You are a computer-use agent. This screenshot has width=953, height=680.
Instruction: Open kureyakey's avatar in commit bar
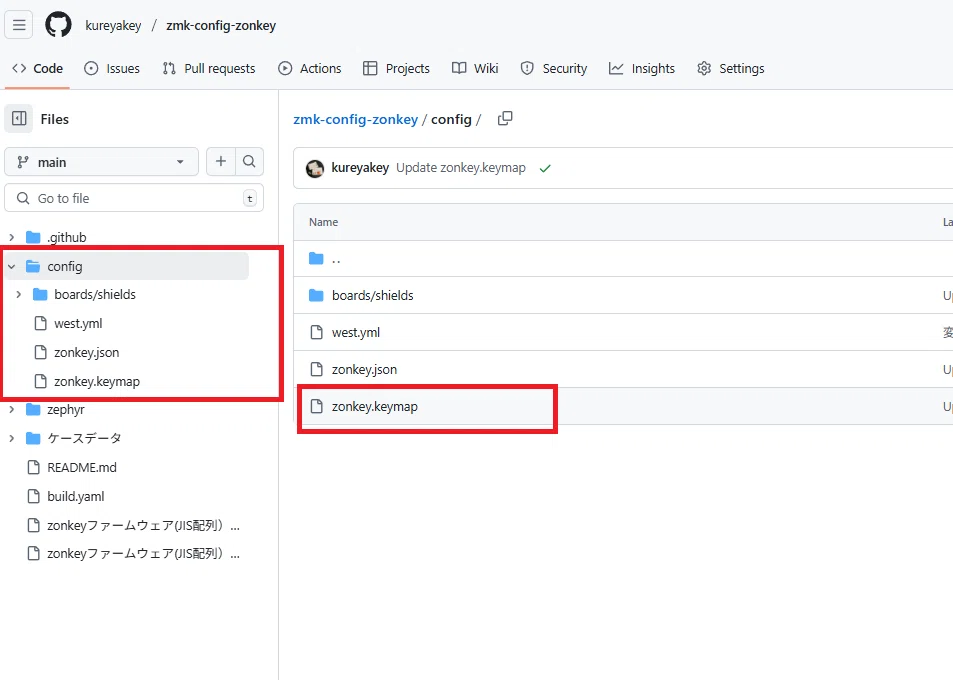315,168
